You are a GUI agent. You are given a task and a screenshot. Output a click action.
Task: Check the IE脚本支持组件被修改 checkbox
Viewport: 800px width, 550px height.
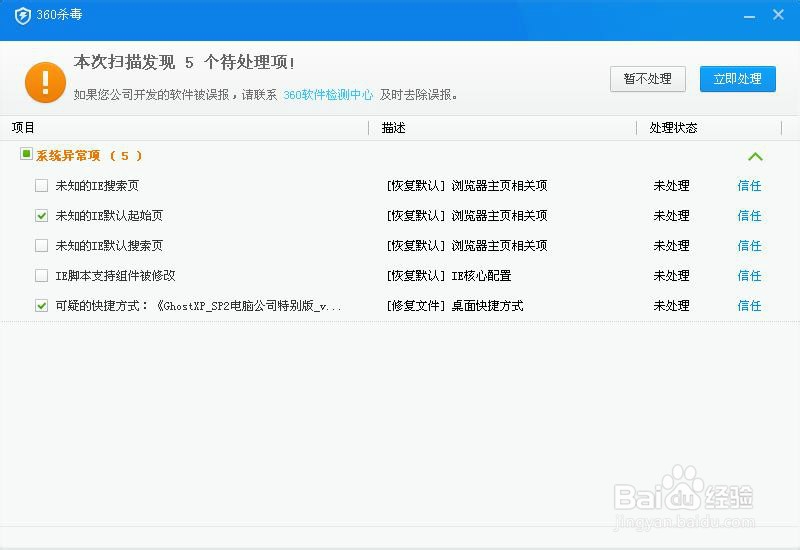click(x=41, y=276)
